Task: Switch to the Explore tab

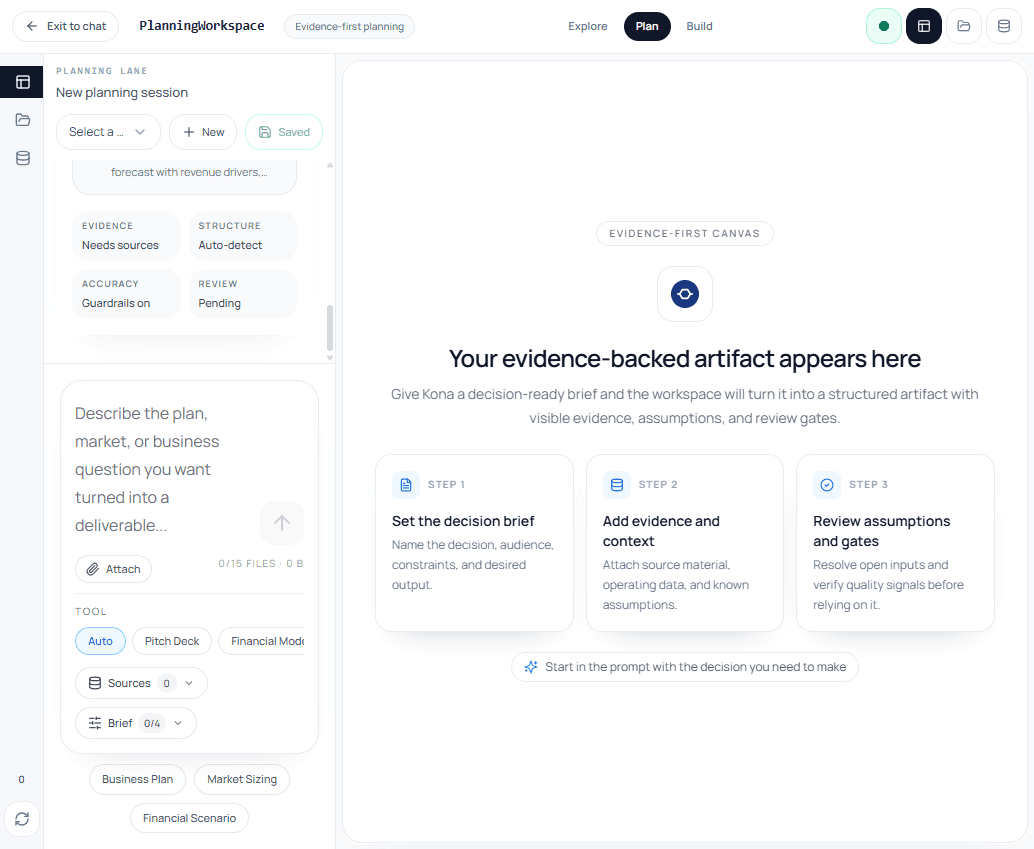Action: coord(588,26)
